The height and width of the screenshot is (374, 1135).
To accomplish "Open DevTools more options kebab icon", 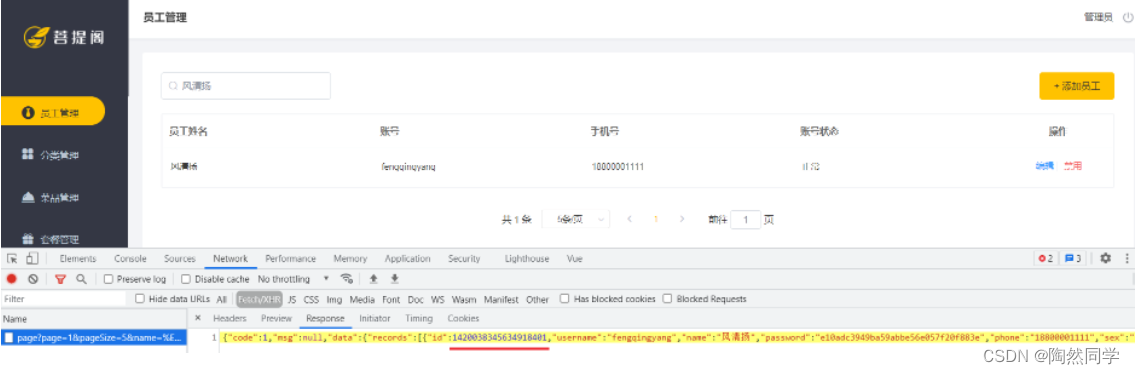I will pos(1126,258).
